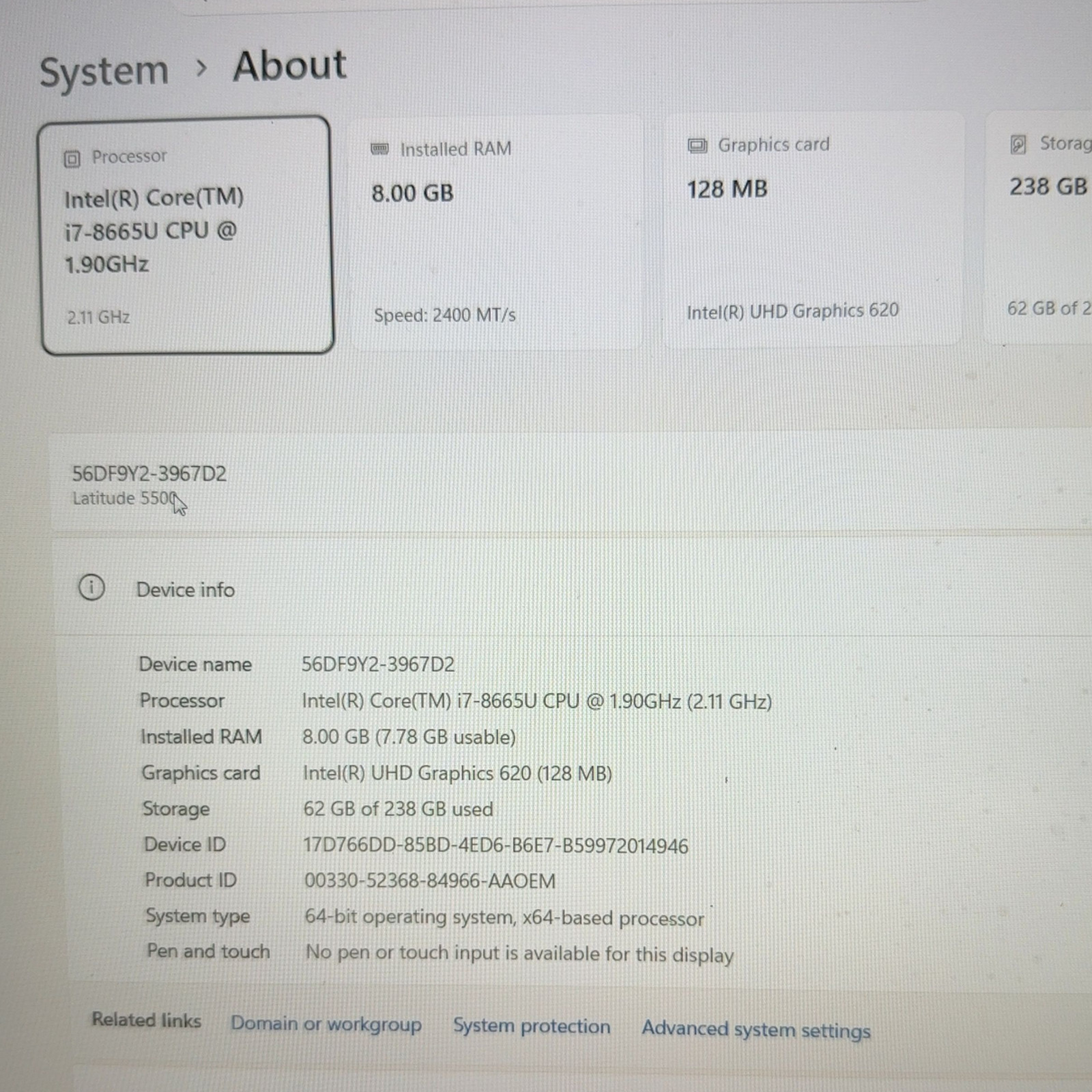Click the Latitude 5500 model label
1092x1092 pixels.
[x=124, y=498]
